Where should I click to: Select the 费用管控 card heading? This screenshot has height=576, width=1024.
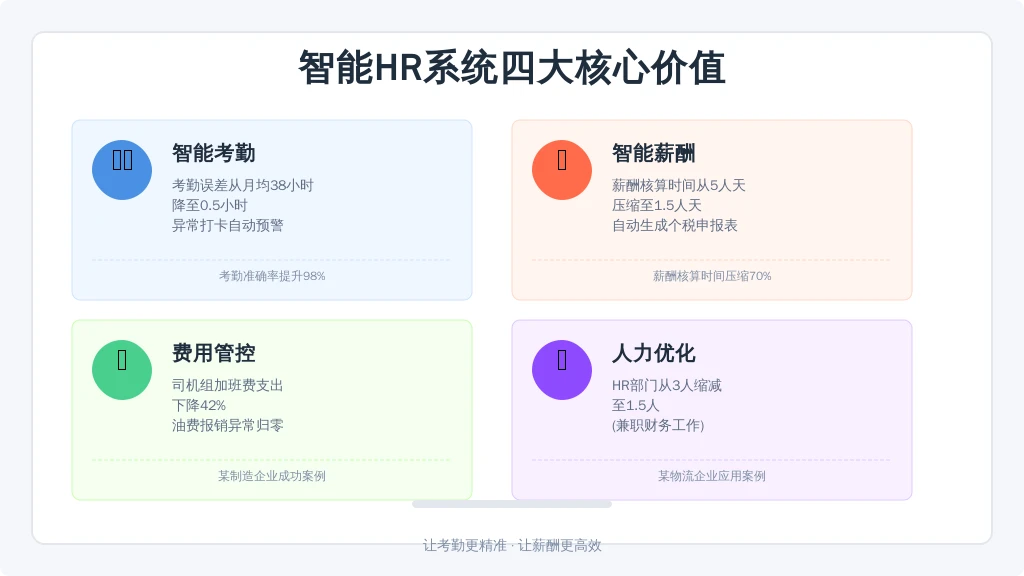[214, 353]
